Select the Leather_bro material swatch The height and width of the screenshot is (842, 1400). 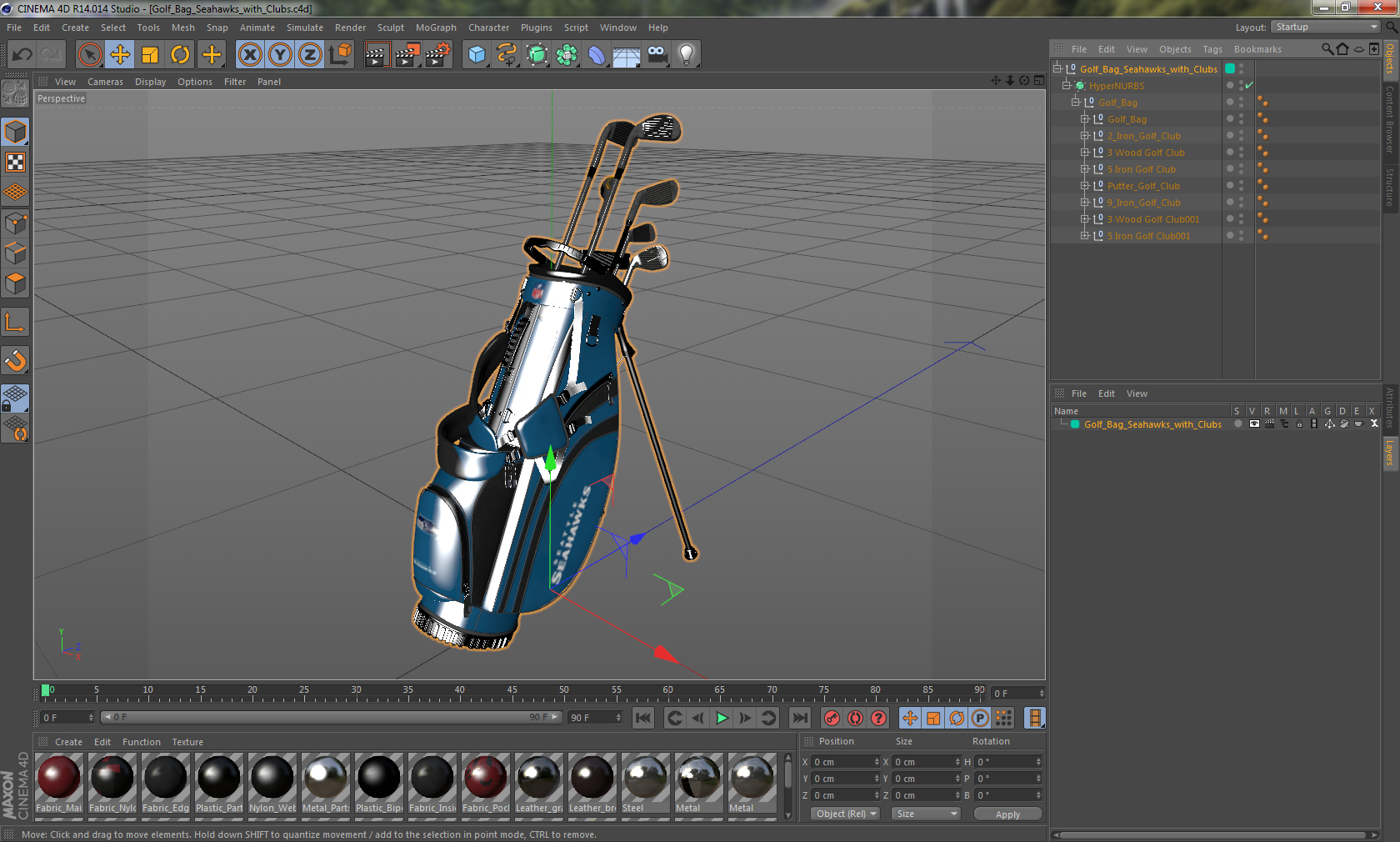coord(592,782)
